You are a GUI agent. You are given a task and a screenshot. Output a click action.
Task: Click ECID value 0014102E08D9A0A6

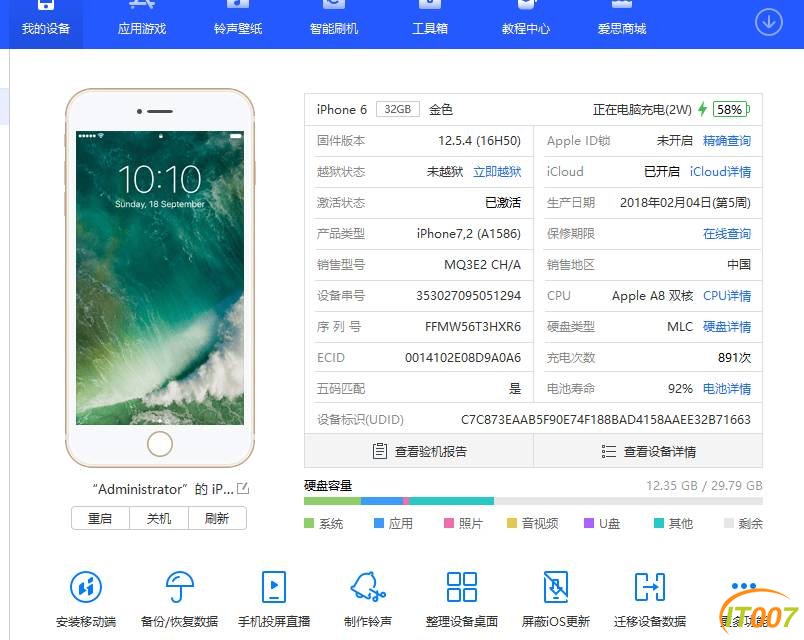point(463,357)
